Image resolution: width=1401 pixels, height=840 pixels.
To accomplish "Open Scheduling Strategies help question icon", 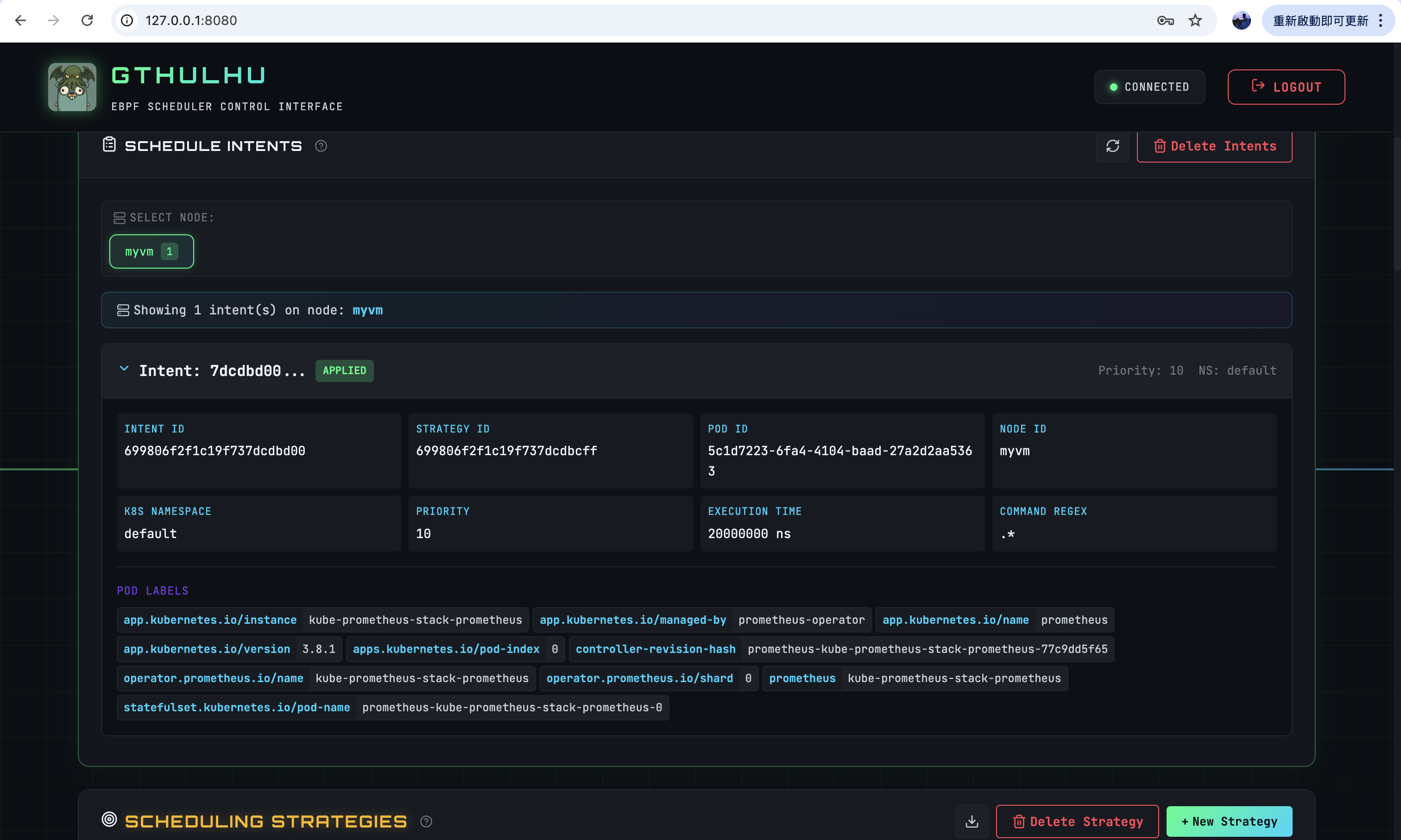I will click(426, 821).
